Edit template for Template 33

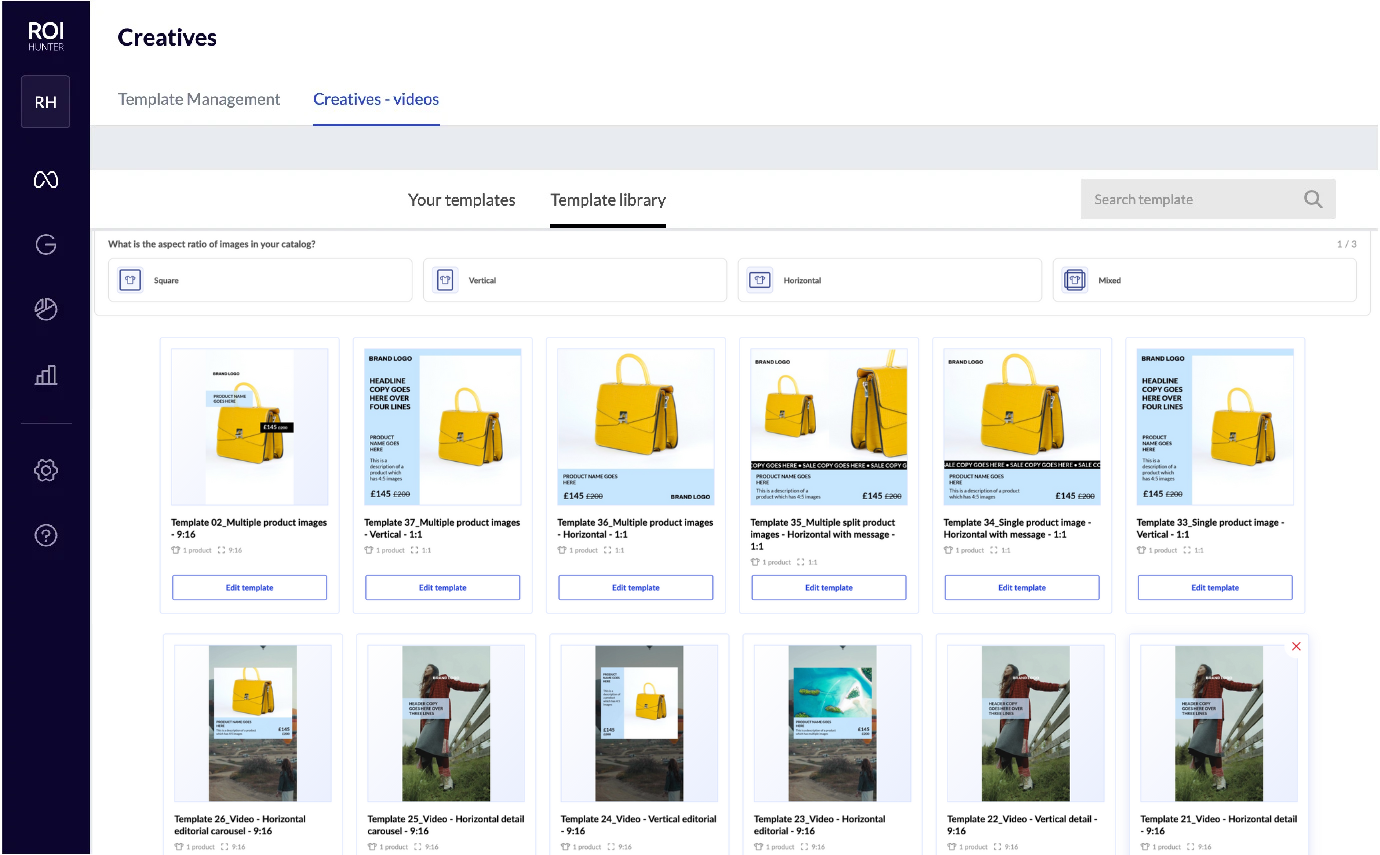click(x=1215, y=588)
